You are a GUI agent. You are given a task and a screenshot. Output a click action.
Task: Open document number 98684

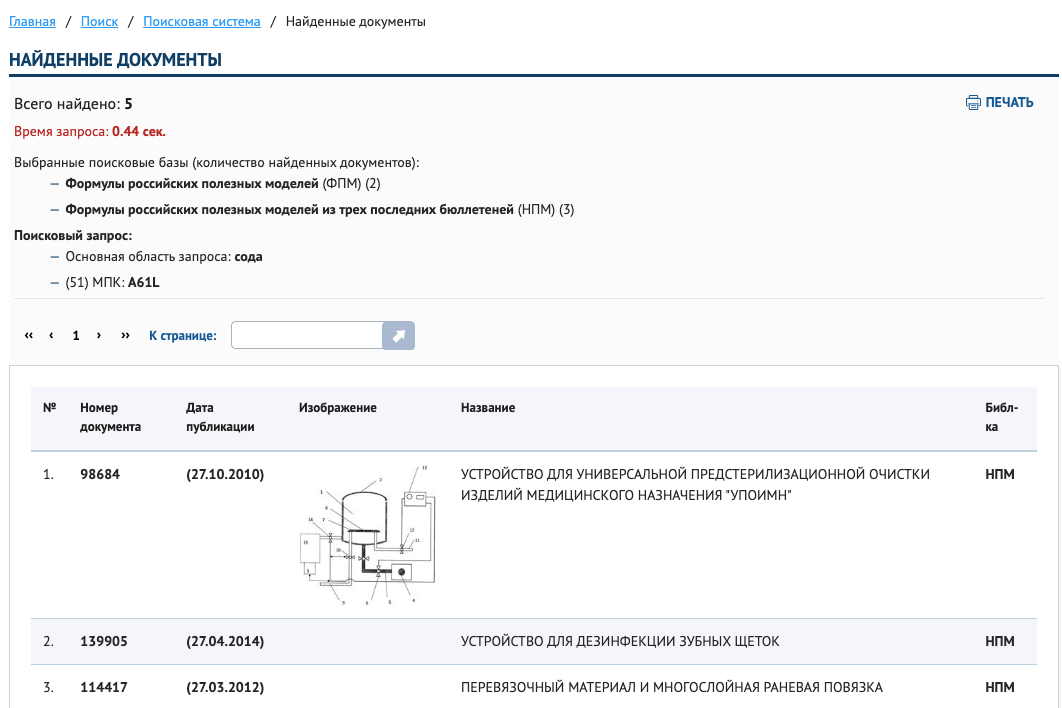(100, 474)
